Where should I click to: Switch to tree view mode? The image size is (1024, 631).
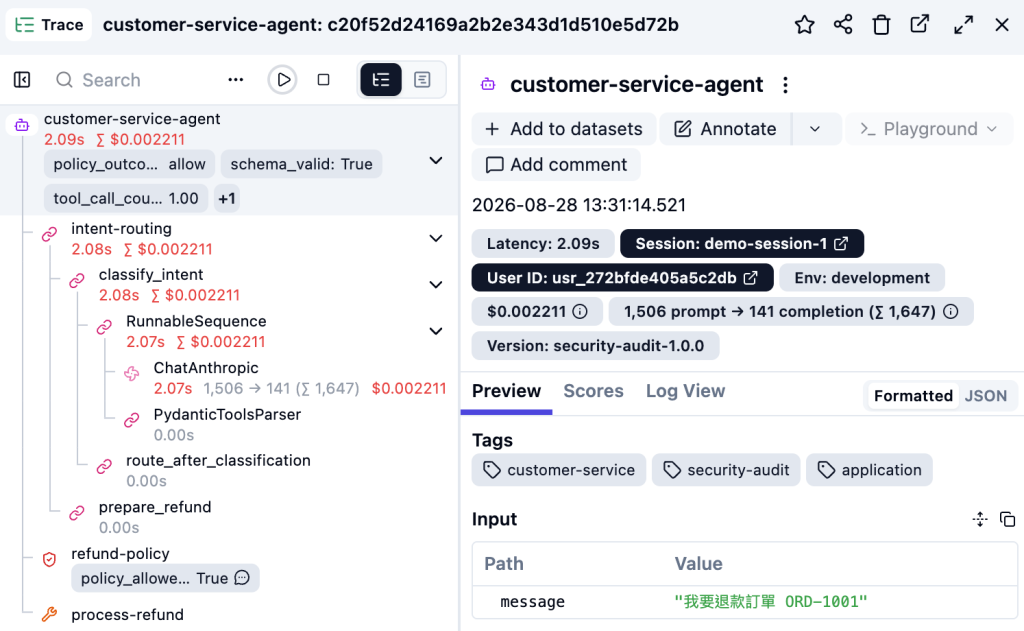tap(381, 80)
